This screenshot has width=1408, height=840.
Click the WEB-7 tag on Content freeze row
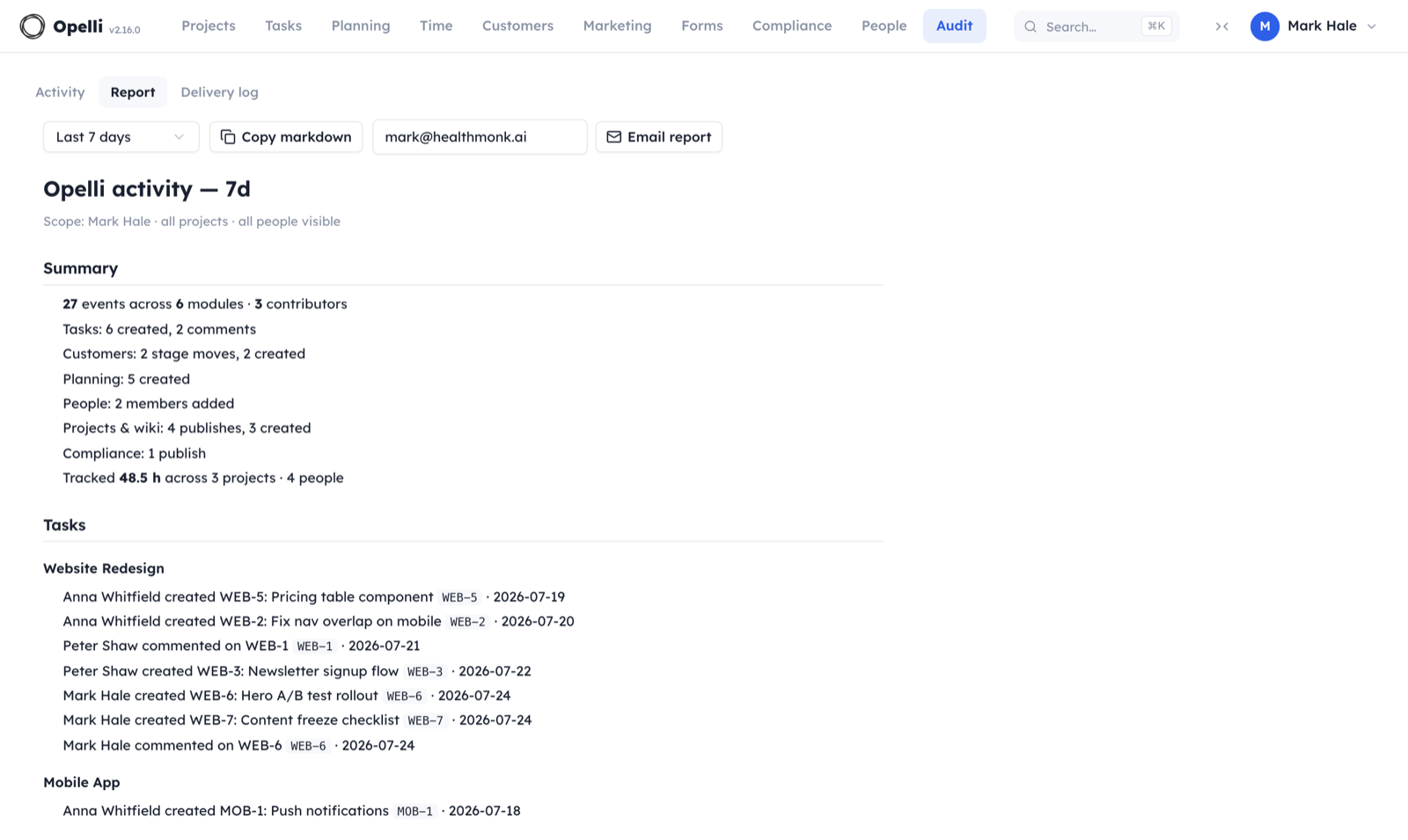pos(426,721)
